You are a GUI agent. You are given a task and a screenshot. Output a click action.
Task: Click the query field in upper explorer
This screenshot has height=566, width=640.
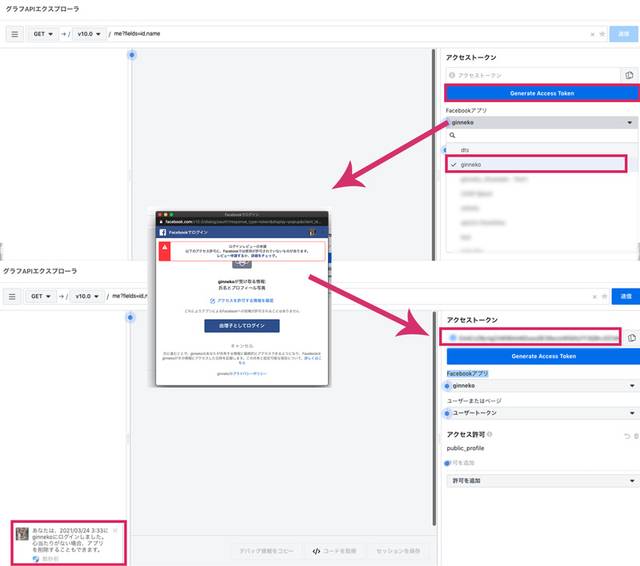(x=347, y=34)
